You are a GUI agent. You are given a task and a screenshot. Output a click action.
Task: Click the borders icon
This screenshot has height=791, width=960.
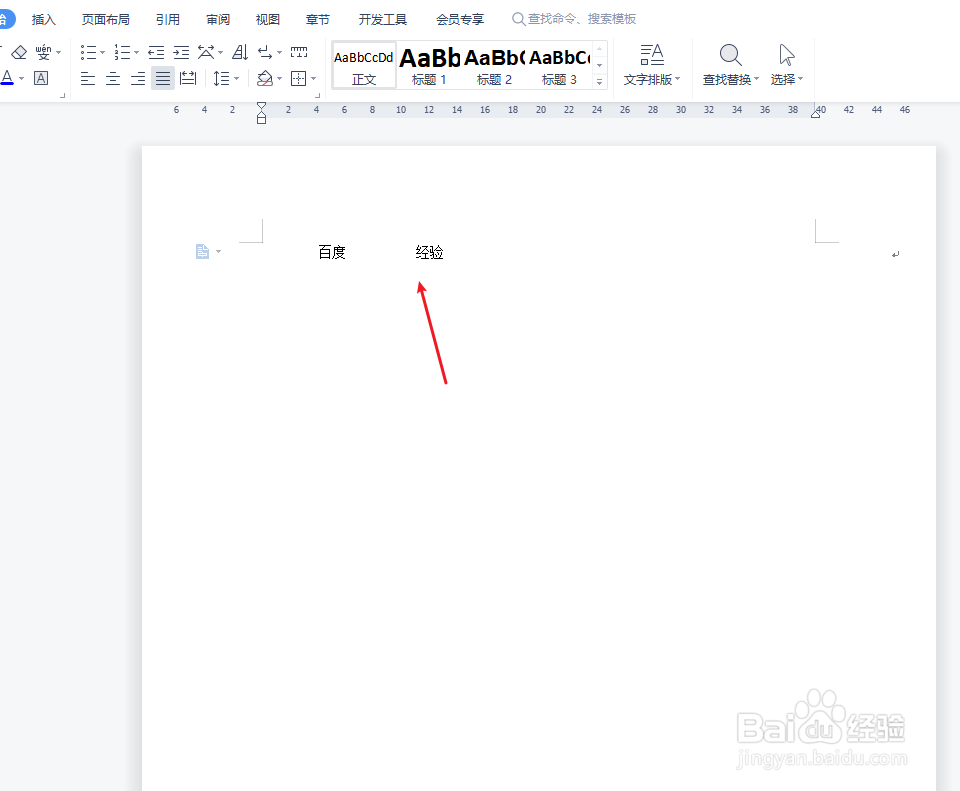click(x=299, y=78)
